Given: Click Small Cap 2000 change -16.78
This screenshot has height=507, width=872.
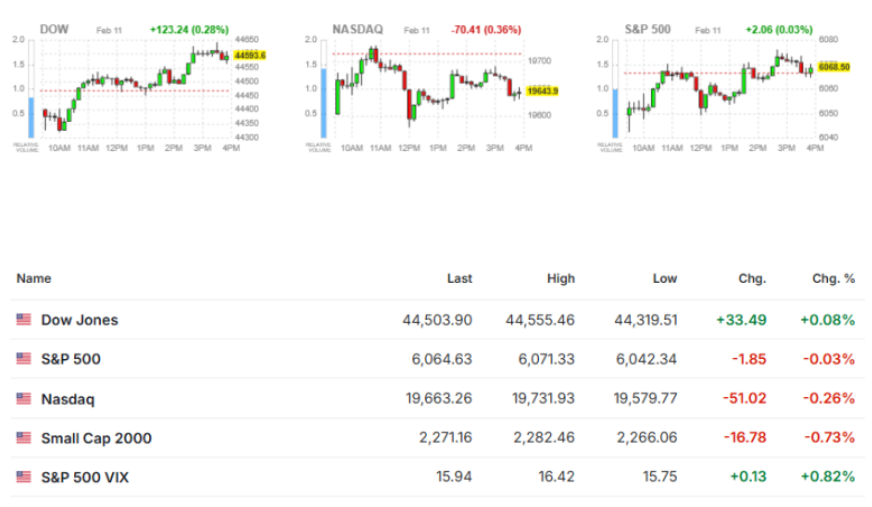Looking at the screenshot, I should click(745, 438).
